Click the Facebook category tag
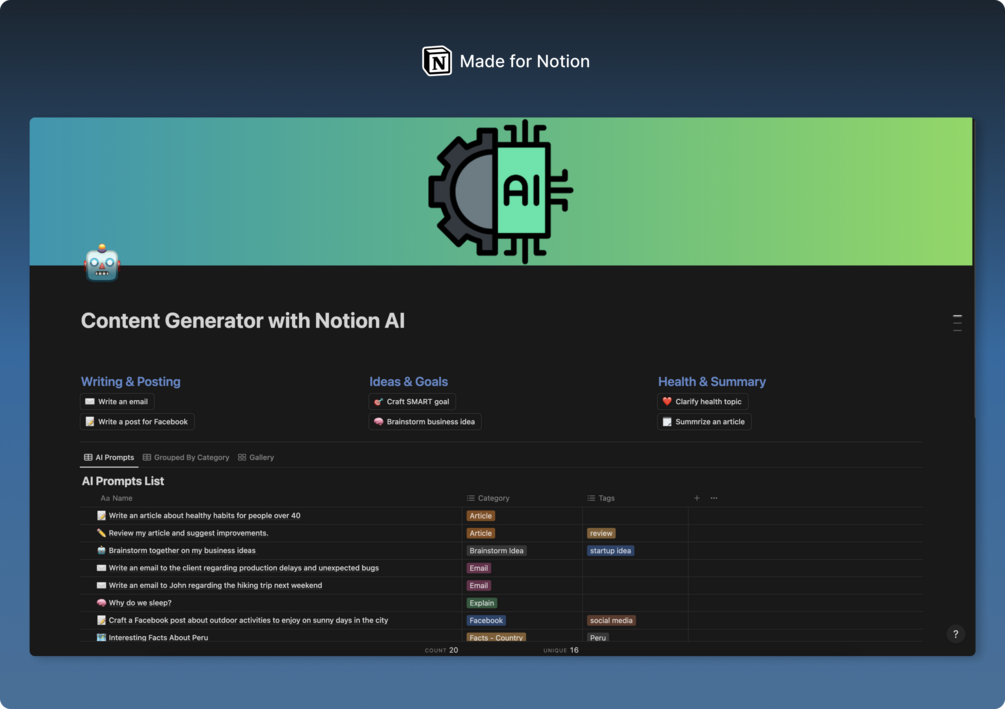Viewport: 1005px width, 709px height. point(486,621)
